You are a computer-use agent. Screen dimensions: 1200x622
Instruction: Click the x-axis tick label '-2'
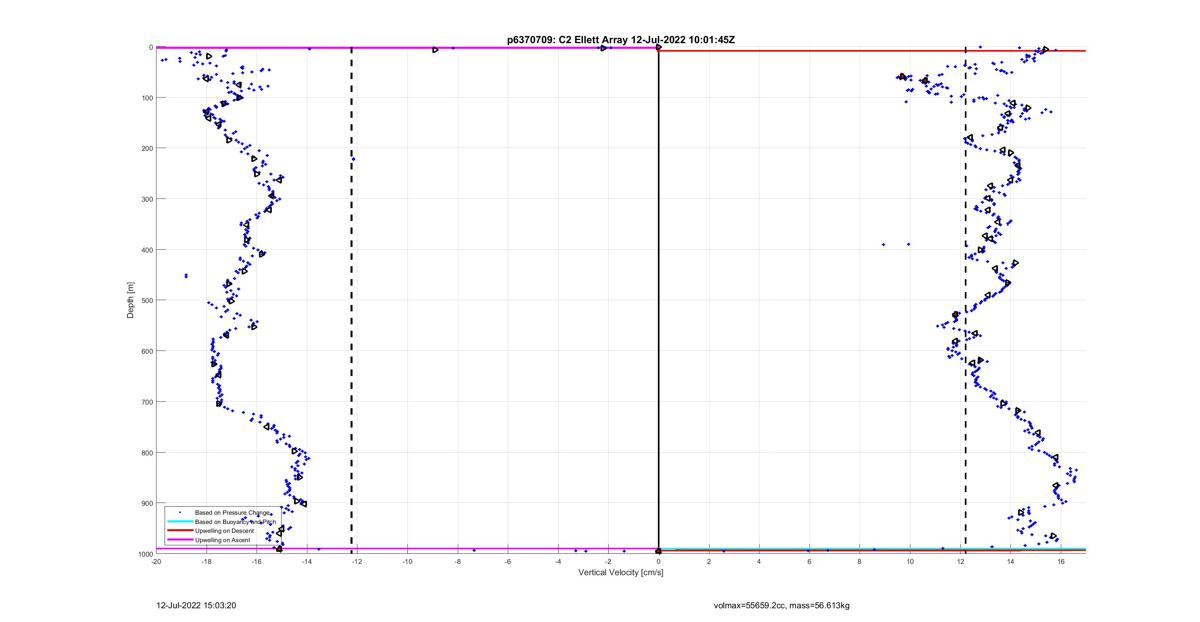(608, 562)
